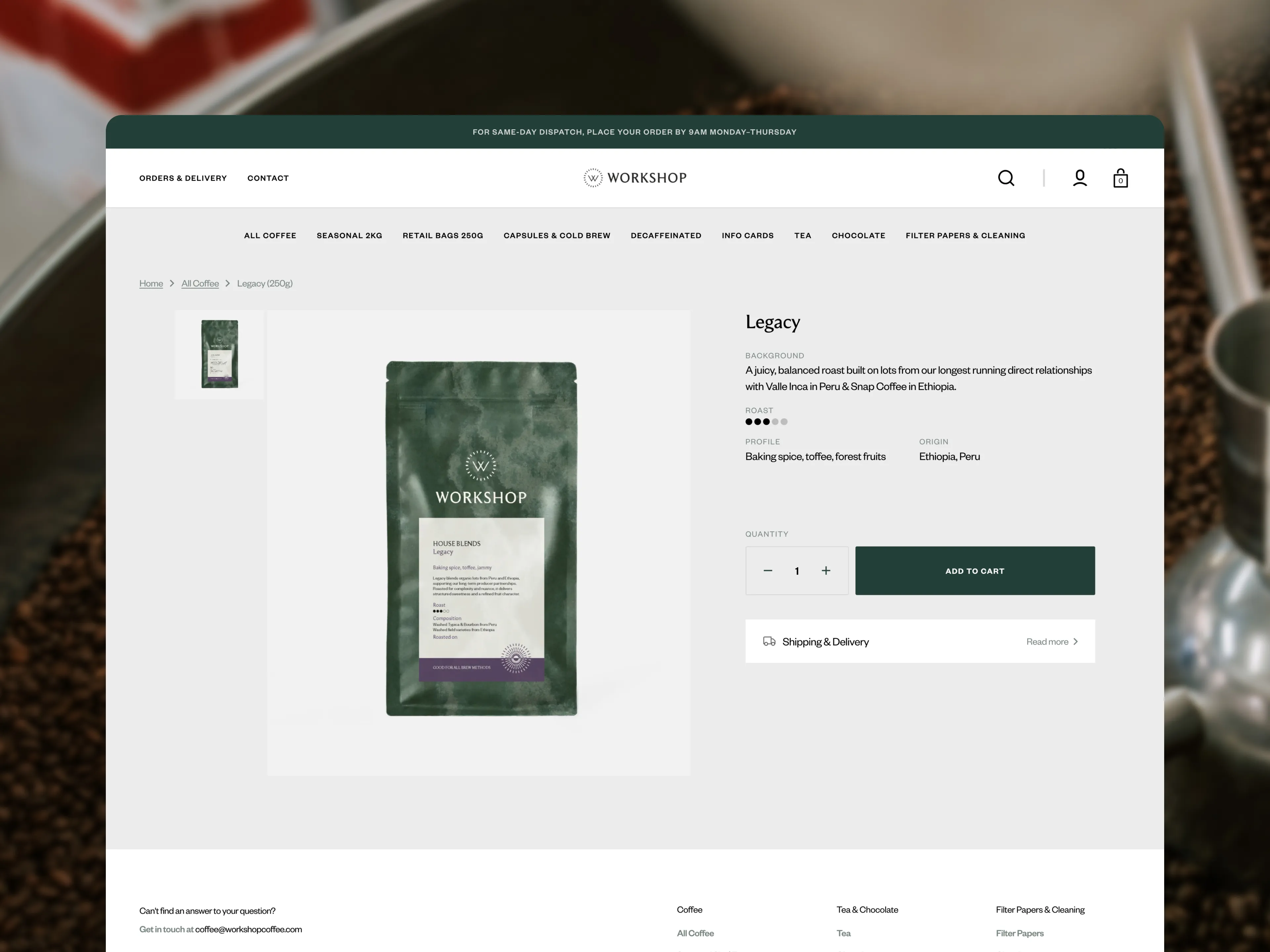Increase quantity with plus icon
Screen dimensions: 1270x952
click(825, 571)
